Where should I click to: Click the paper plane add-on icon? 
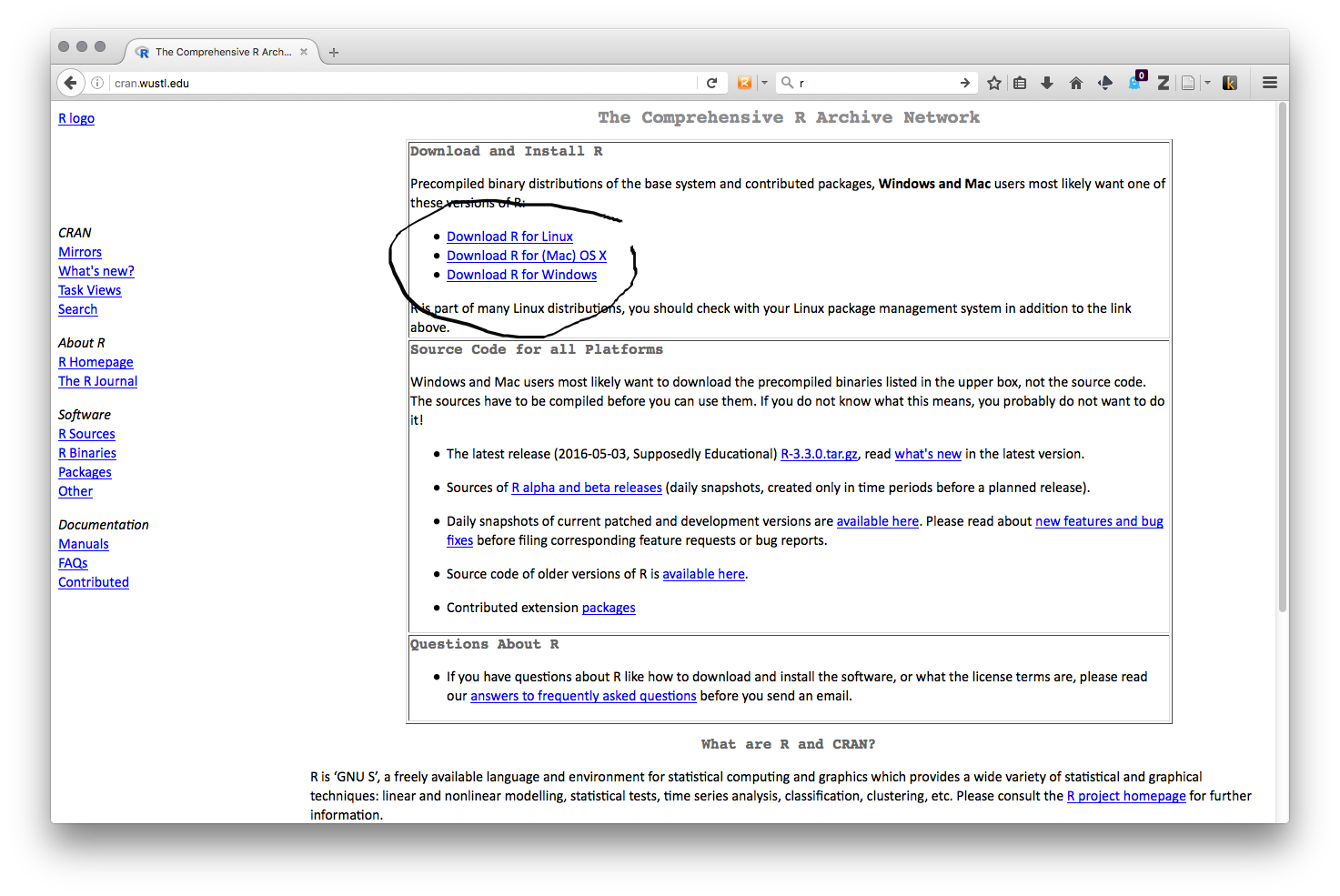[x=1105, y=83]
